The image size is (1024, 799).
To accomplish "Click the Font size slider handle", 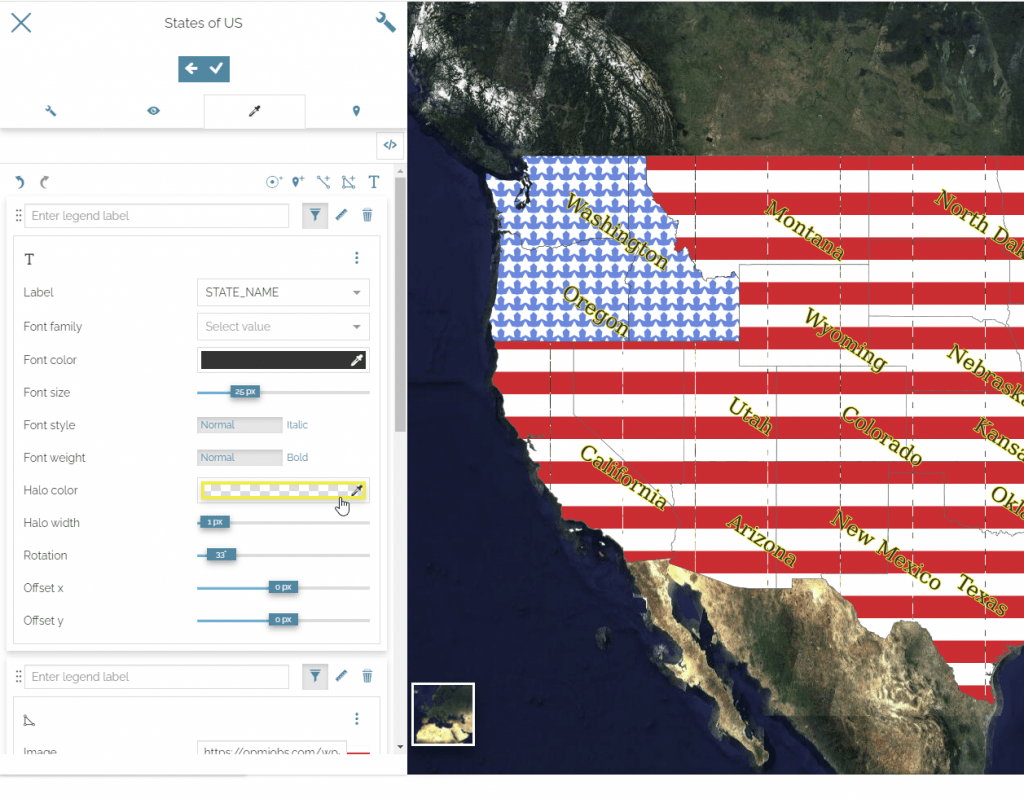I will (246, 392).
